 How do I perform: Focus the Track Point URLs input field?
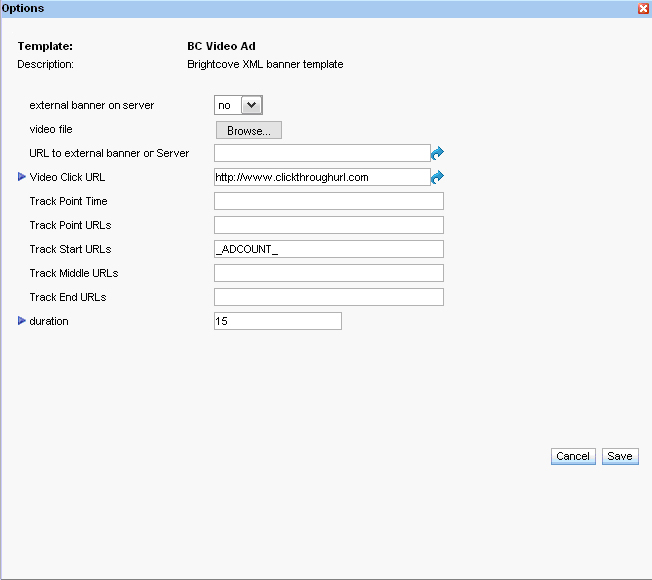[329, 225]
